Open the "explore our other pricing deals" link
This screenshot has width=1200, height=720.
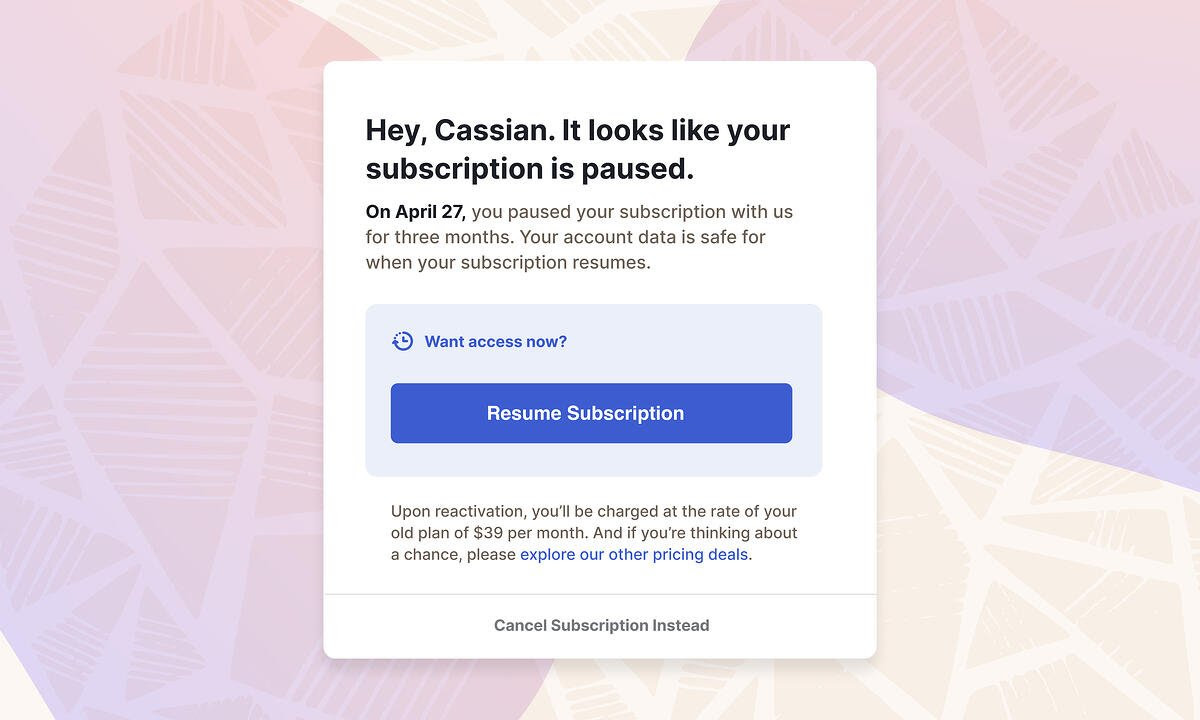(634, 554)
